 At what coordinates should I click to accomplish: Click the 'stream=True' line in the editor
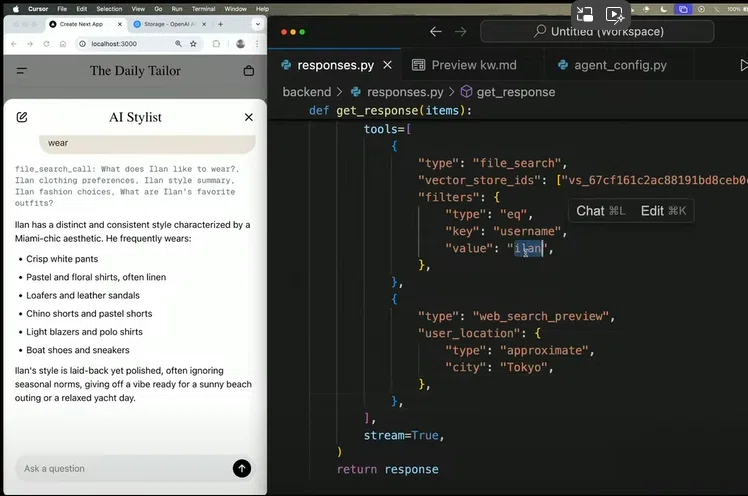pyautogui.click(x=404, y=435)
